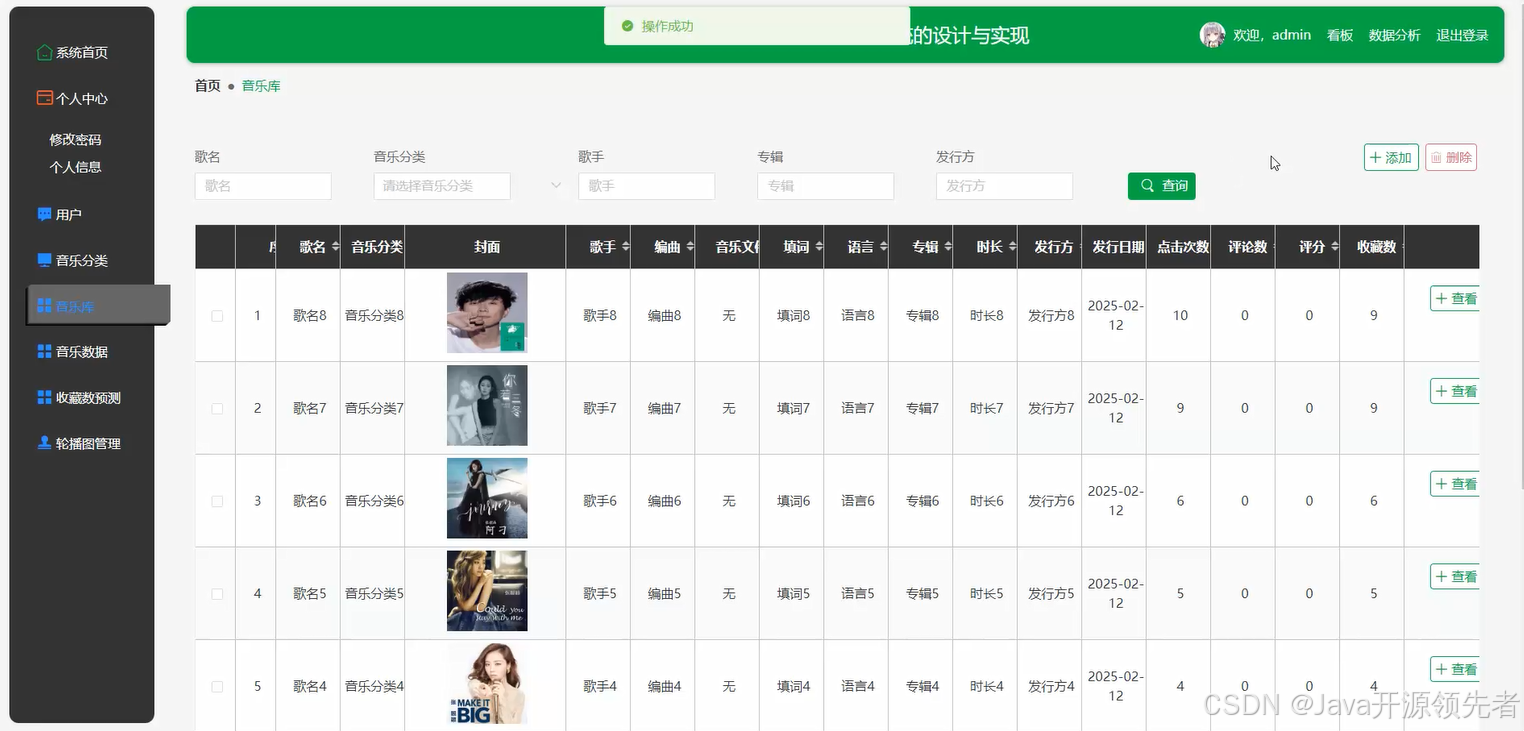Click 看板 link in the header

(1340, 35)
